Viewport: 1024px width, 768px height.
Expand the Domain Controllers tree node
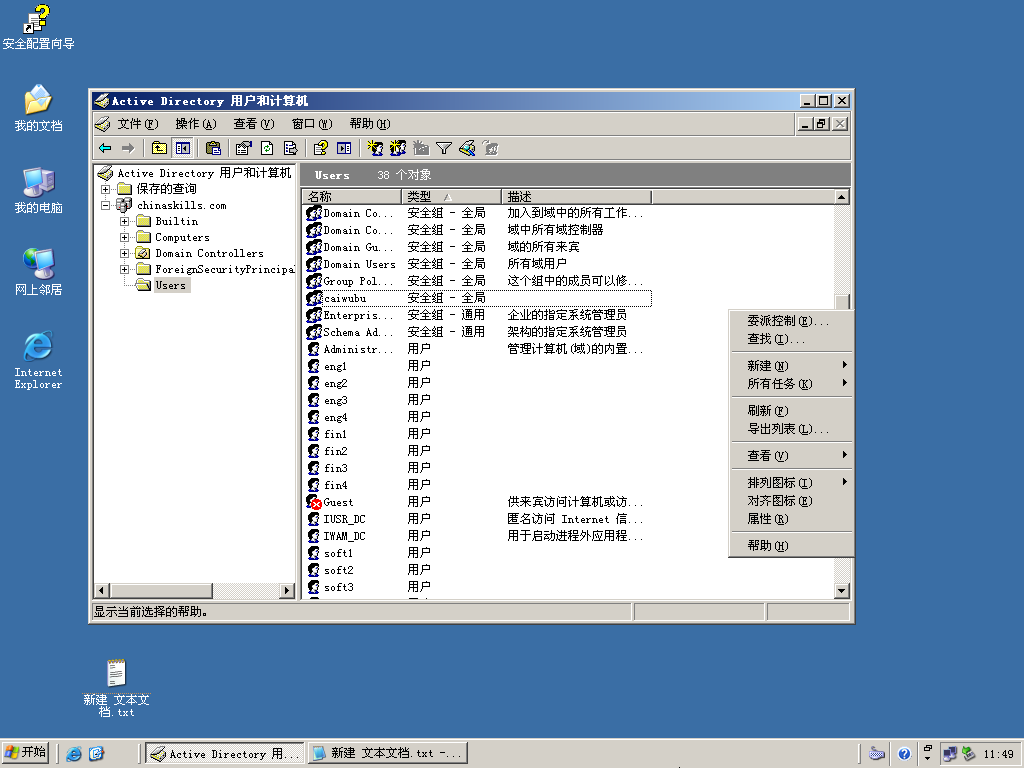click(124, 253)
